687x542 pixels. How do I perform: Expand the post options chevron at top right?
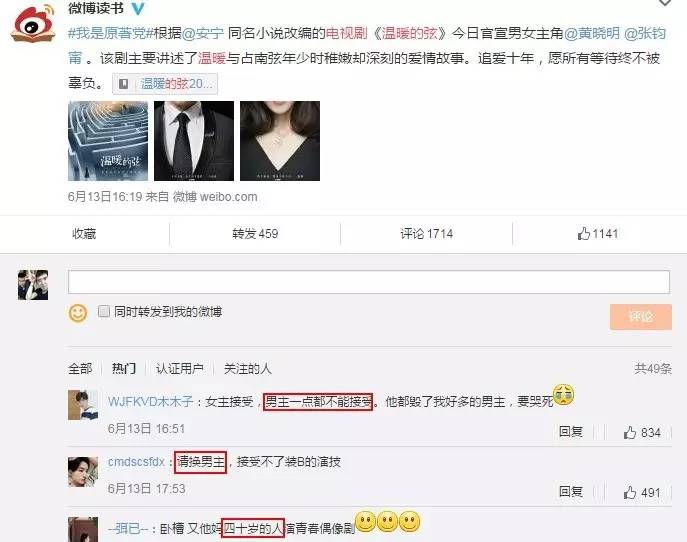click(665, 3)
